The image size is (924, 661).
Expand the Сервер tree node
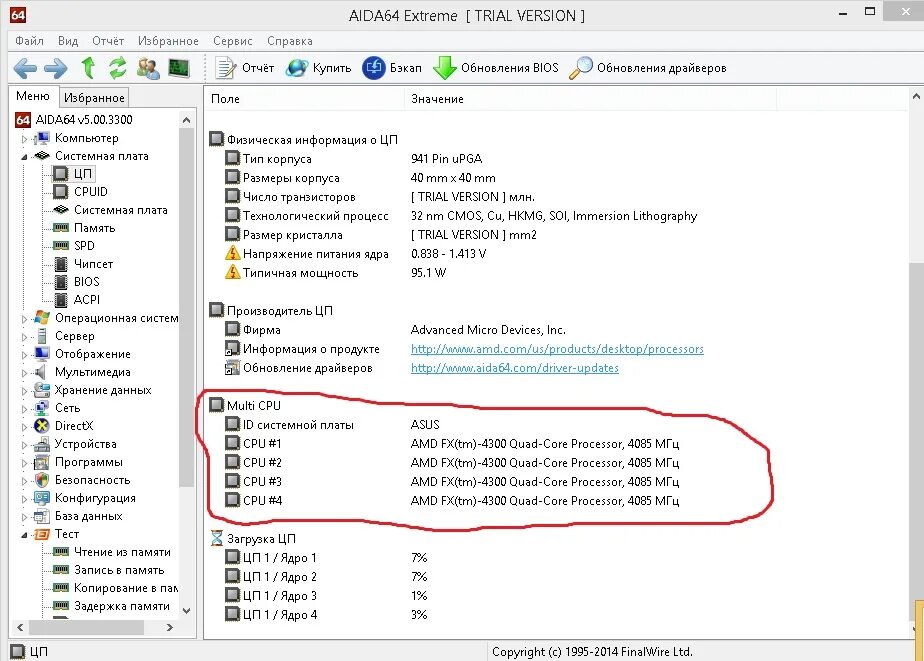(x=24, y=338)
